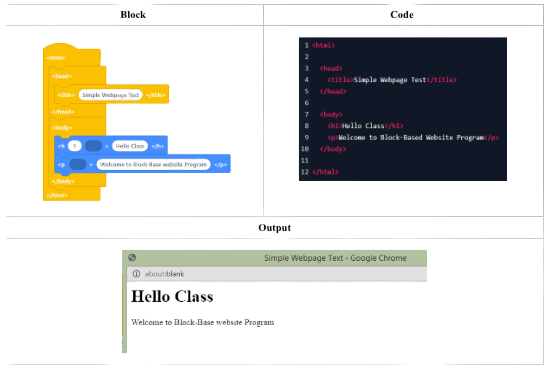
Task: Click code line 5 </head> tag
Action: click(333, 91)
